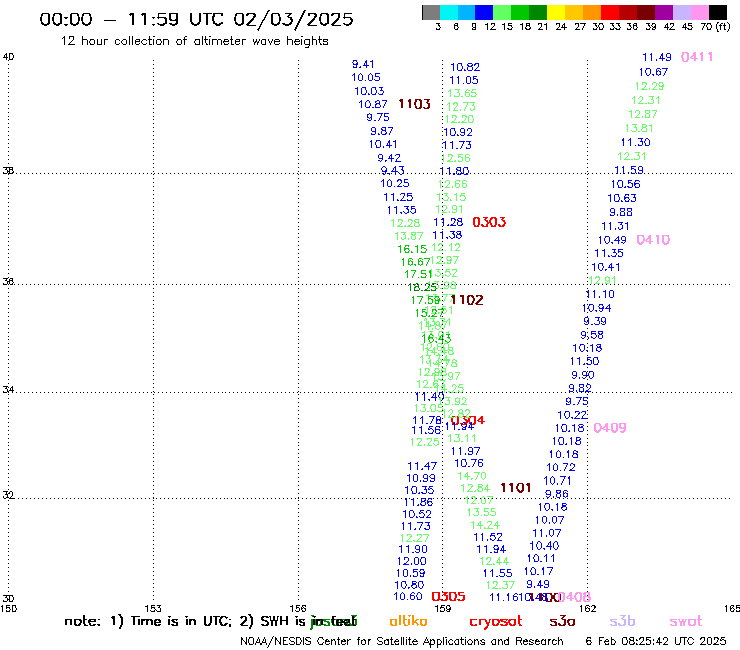
Task: Click the wave height value '11.49'
Action: 657,58
